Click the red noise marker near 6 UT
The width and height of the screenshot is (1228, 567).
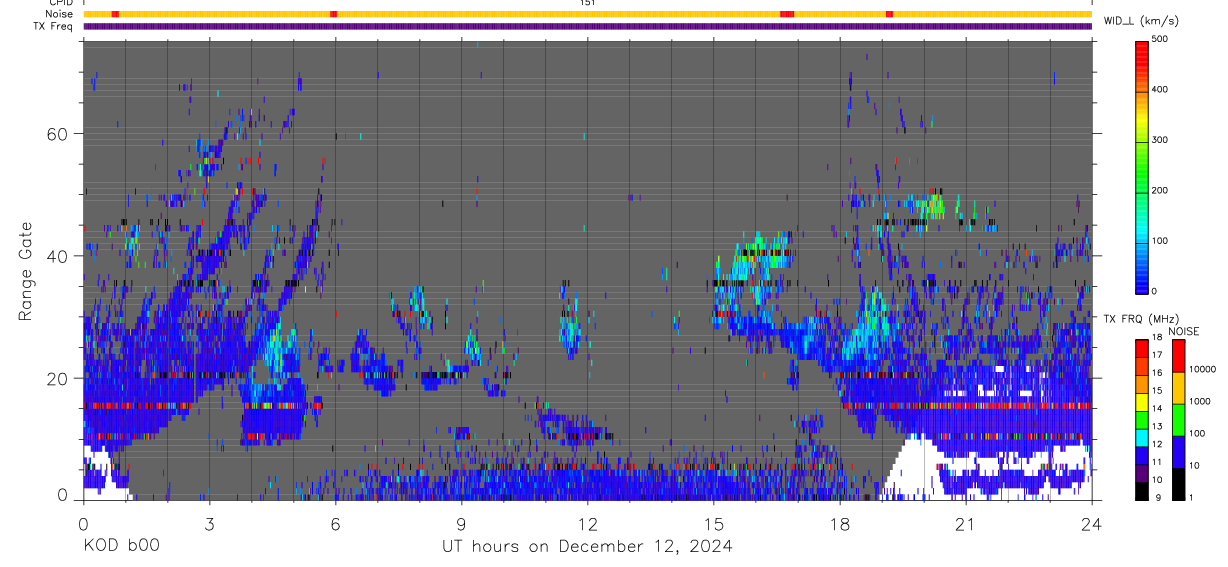[x=333, y=14]
